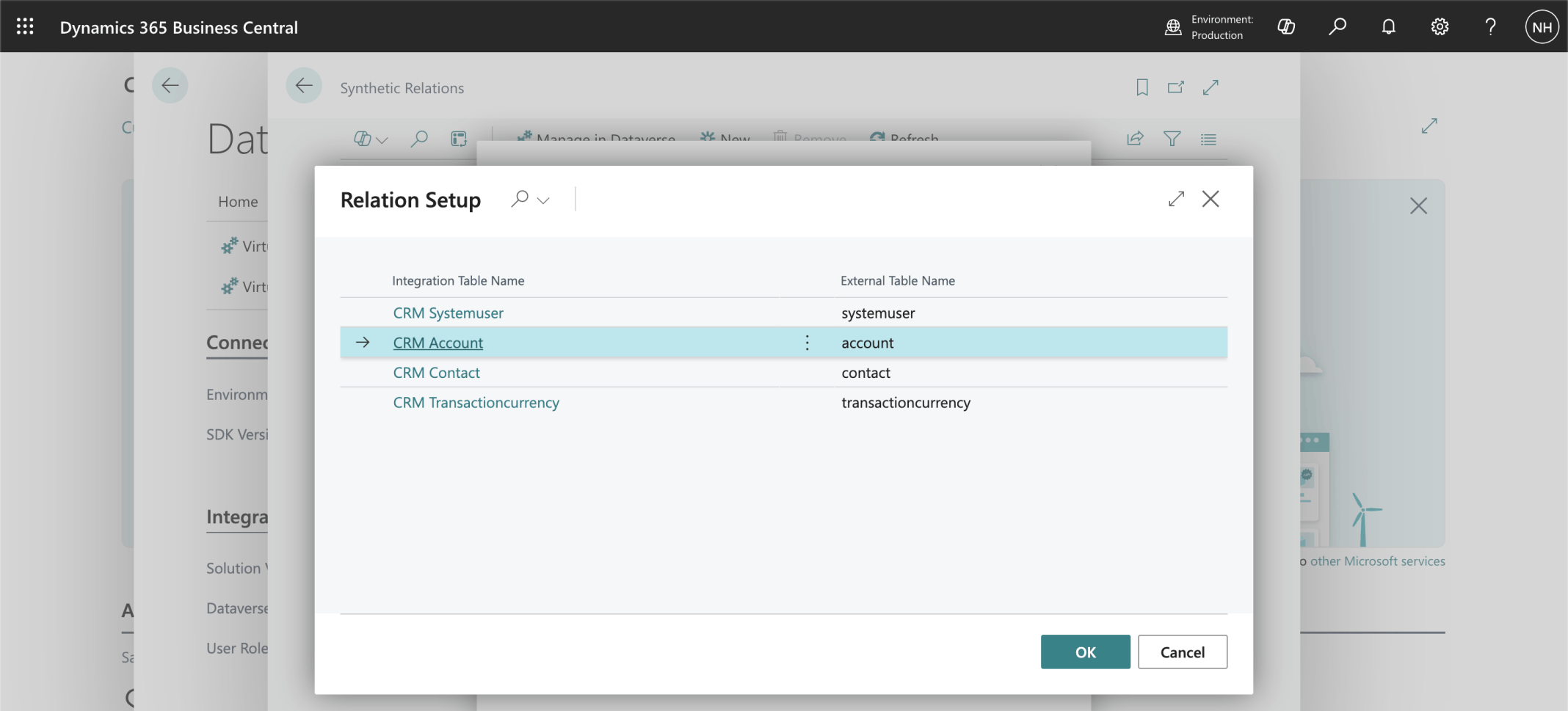Open settings with the gear icon
Image resolution: width=1568 pixels, height=711 pixels.
(1440, 27)
